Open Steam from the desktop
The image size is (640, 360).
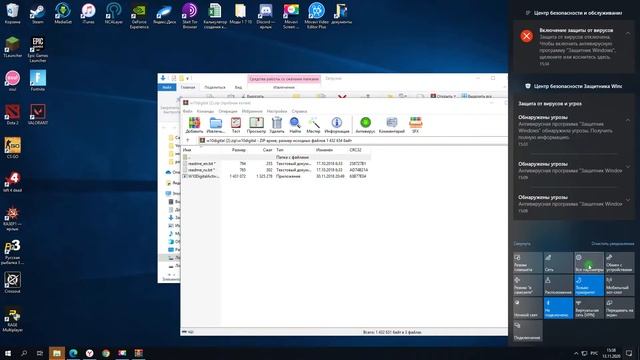click(38, 14)
